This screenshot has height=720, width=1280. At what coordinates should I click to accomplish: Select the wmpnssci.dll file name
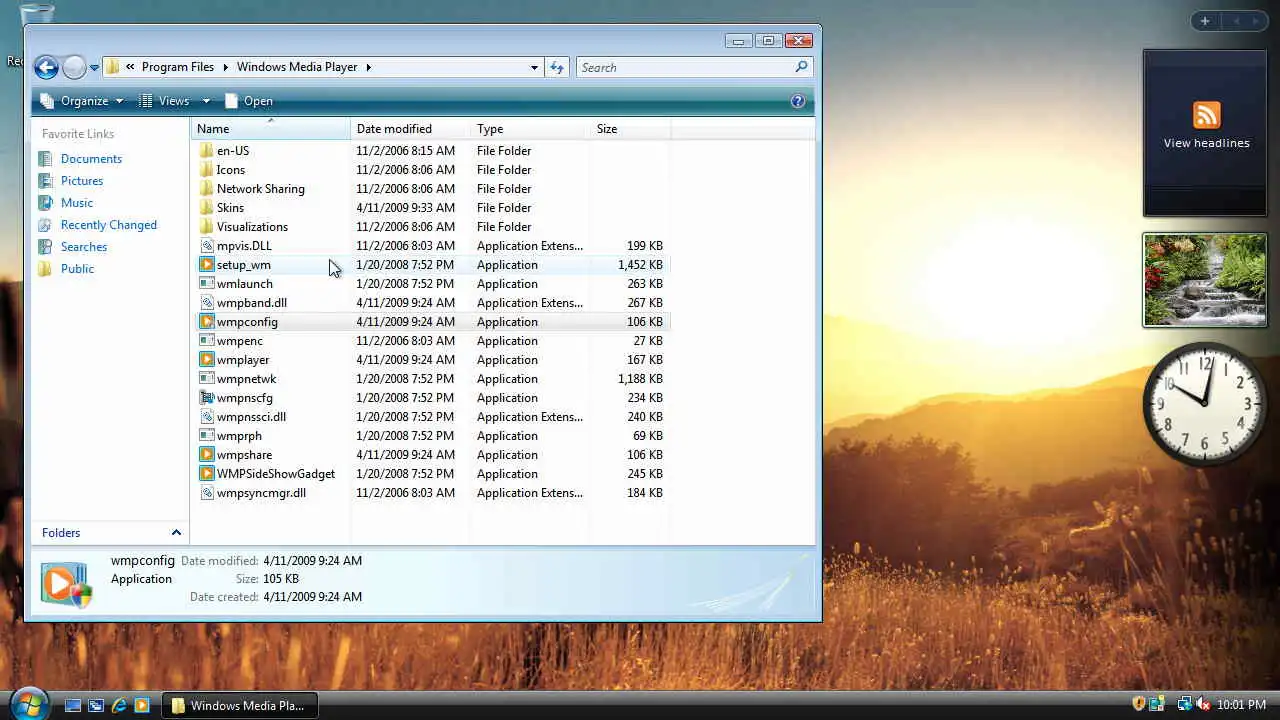point(251,417)
